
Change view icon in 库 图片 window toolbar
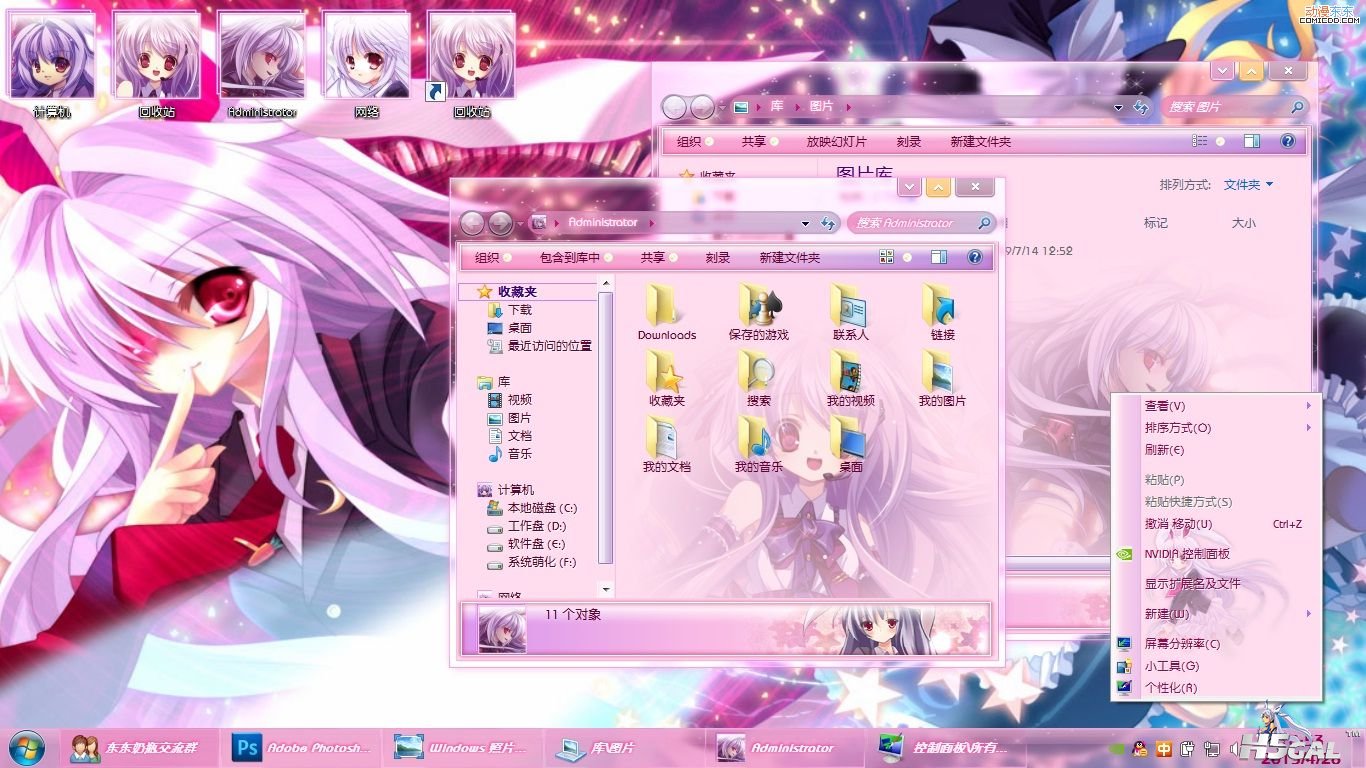(x=1199, y=141)
